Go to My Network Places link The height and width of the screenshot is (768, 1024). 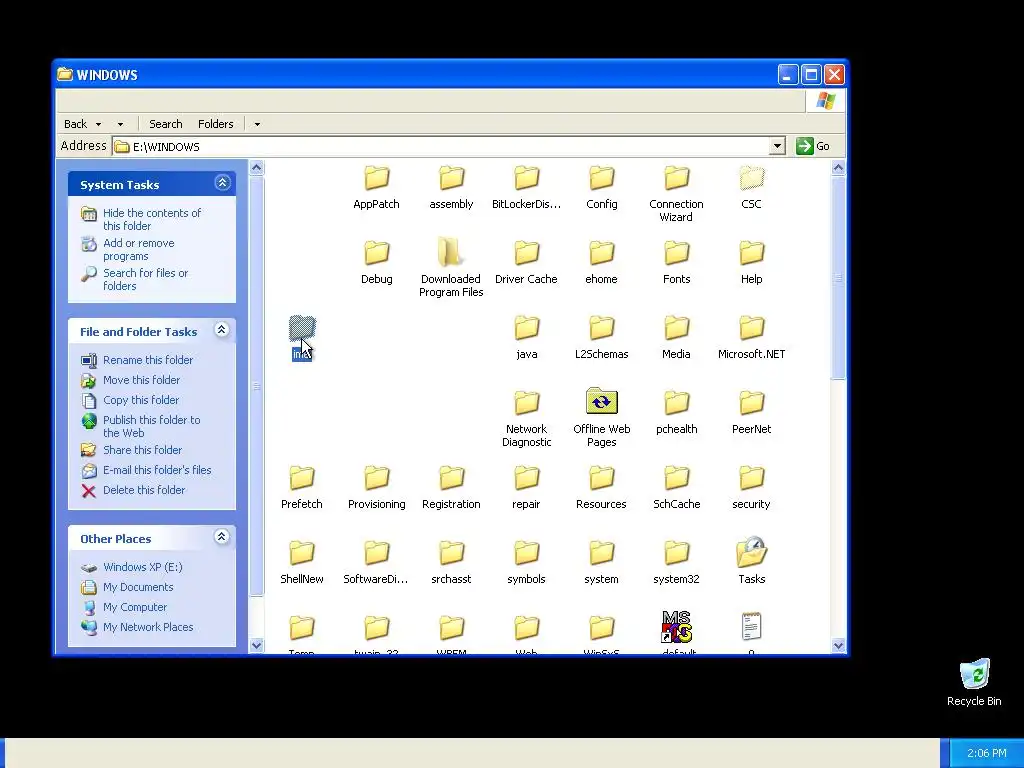coord(148,628)
